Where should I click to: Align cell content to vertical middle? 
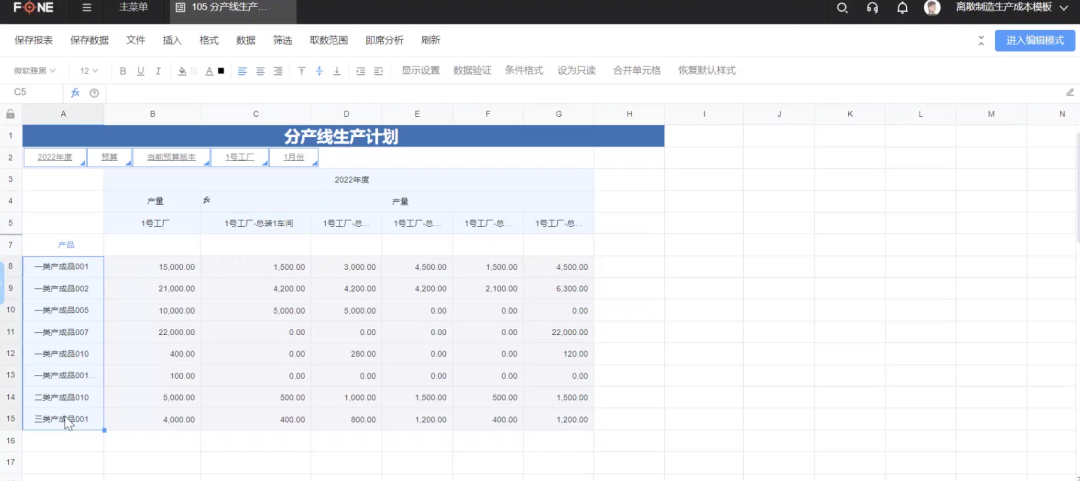tap(320, 71)
